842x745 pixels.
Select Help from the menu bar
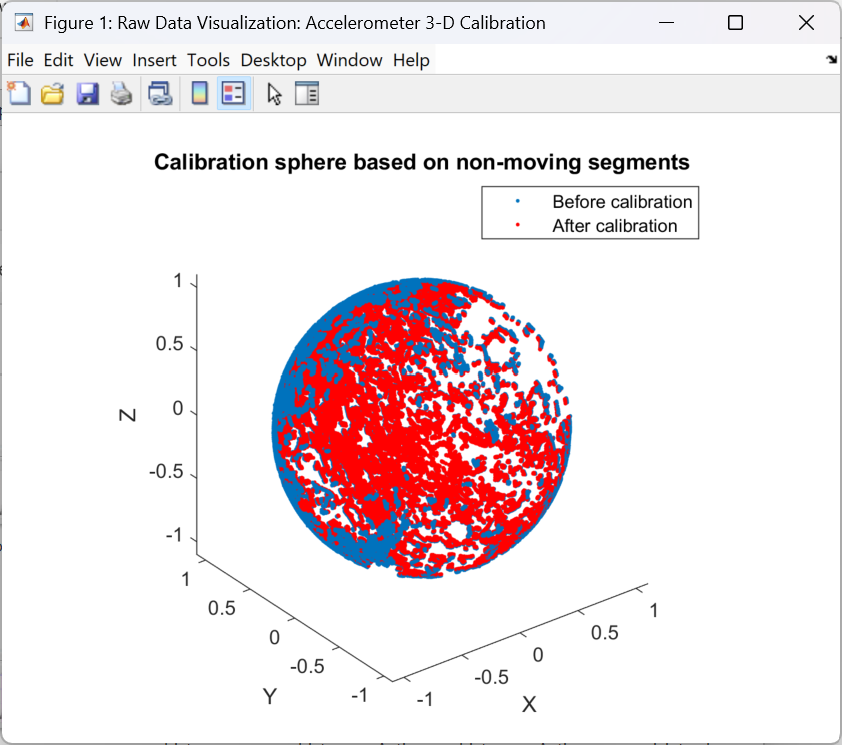tap(411, 60)
